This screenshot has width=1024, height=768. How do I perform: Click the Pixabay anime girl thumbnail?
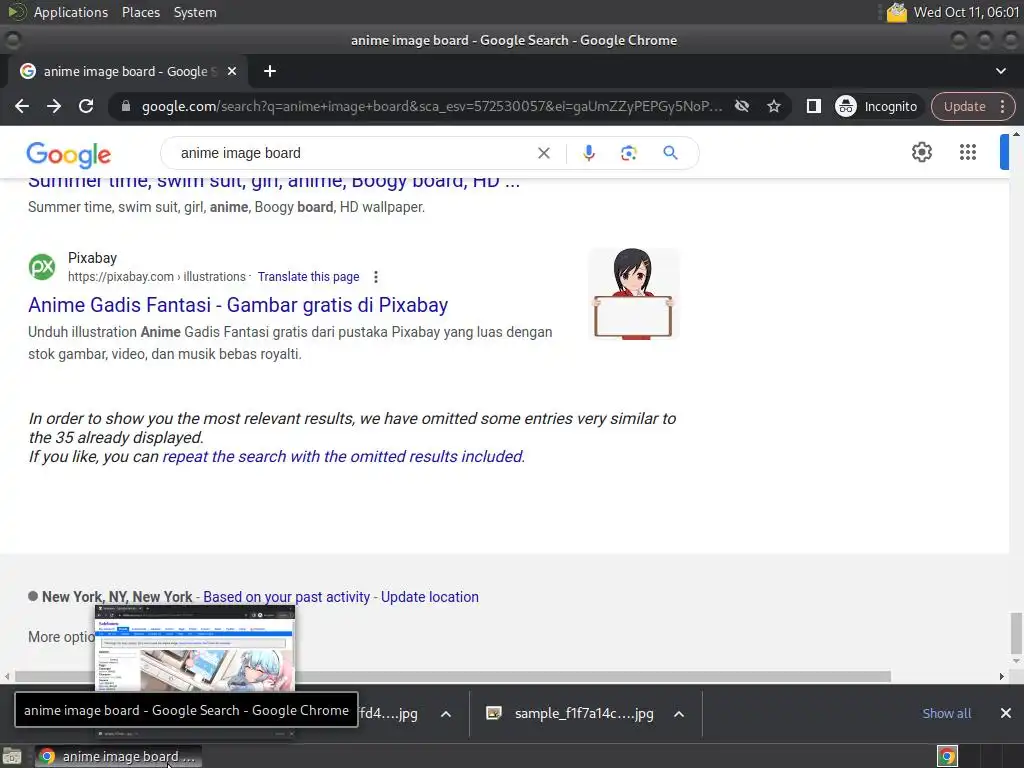(x=633, y=294)
